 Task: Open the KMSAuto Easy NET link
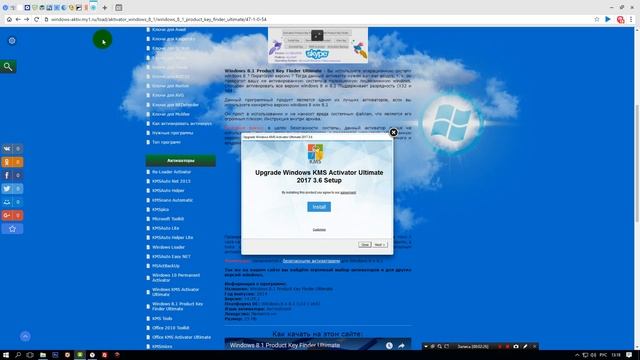[171, 256]
